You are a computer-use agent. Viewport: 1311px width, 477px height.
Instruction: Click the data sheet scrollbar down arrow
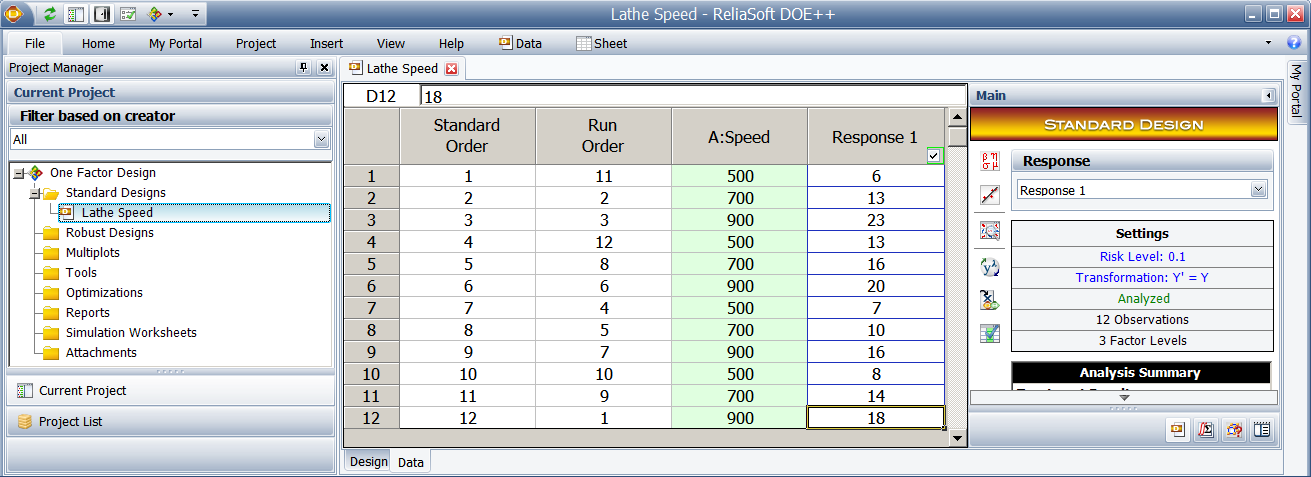[957, 438]
